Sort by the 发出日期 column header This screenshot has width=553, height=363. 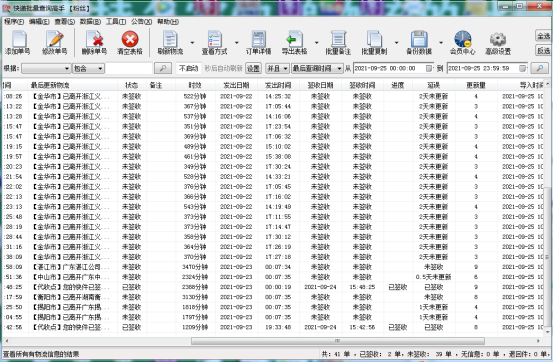(x=236, y=85)
